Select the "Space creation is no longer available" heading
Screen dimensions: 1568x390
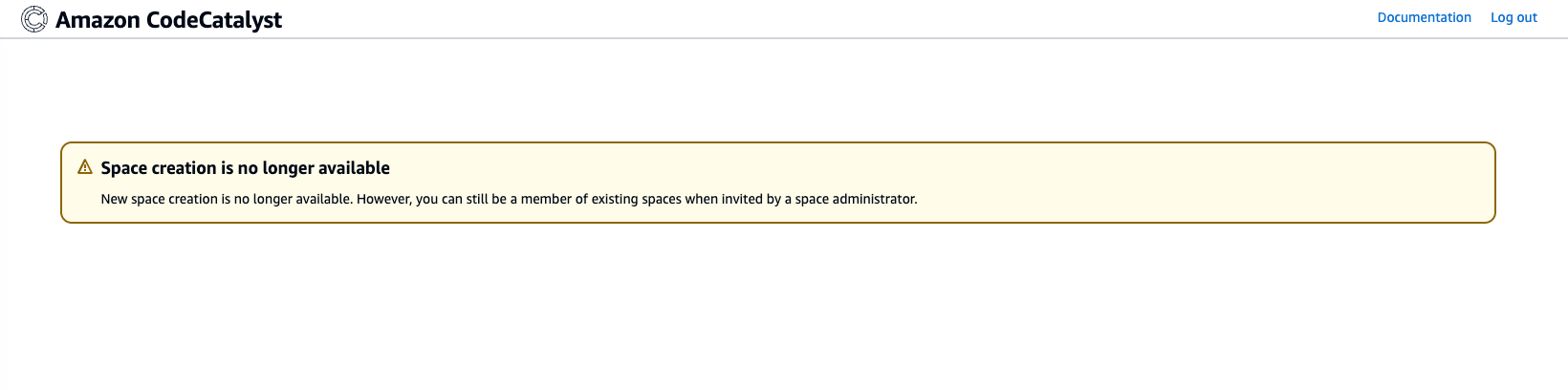pos(245,168)
